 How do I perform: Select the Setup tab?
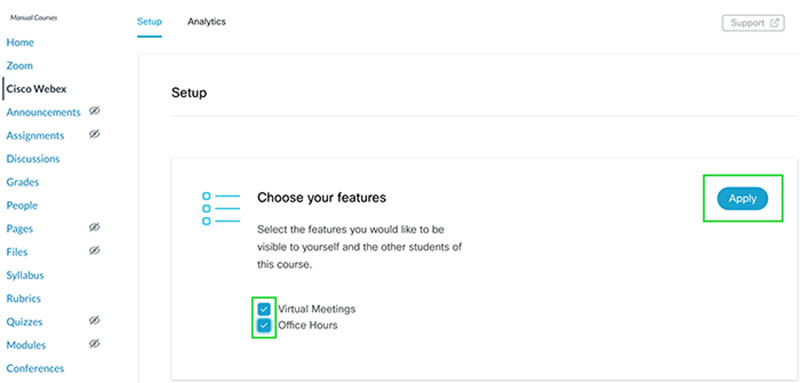click(149, 22)
